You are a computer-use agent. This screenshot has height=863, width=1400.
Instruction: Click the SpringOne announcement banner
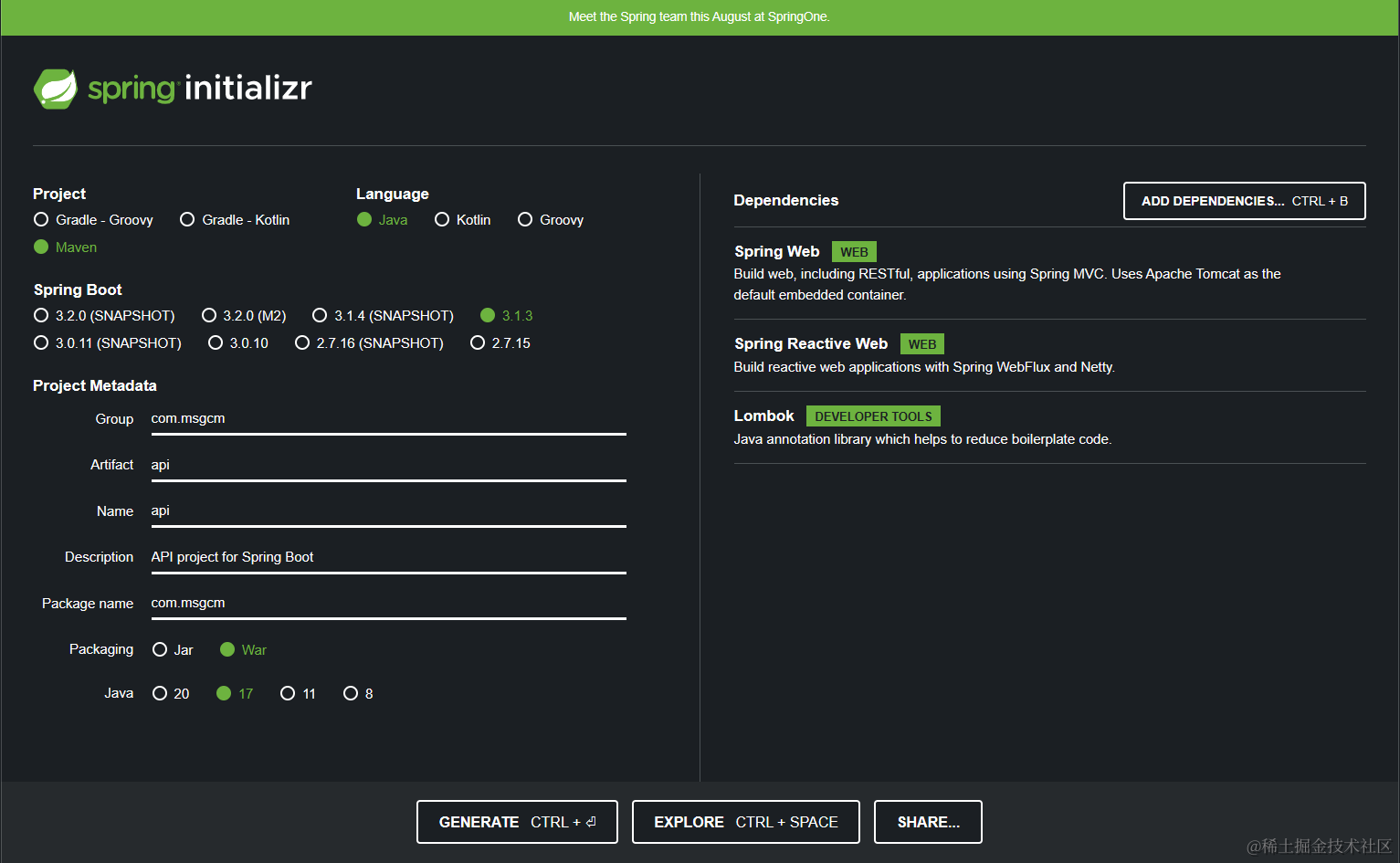point(700,17)
